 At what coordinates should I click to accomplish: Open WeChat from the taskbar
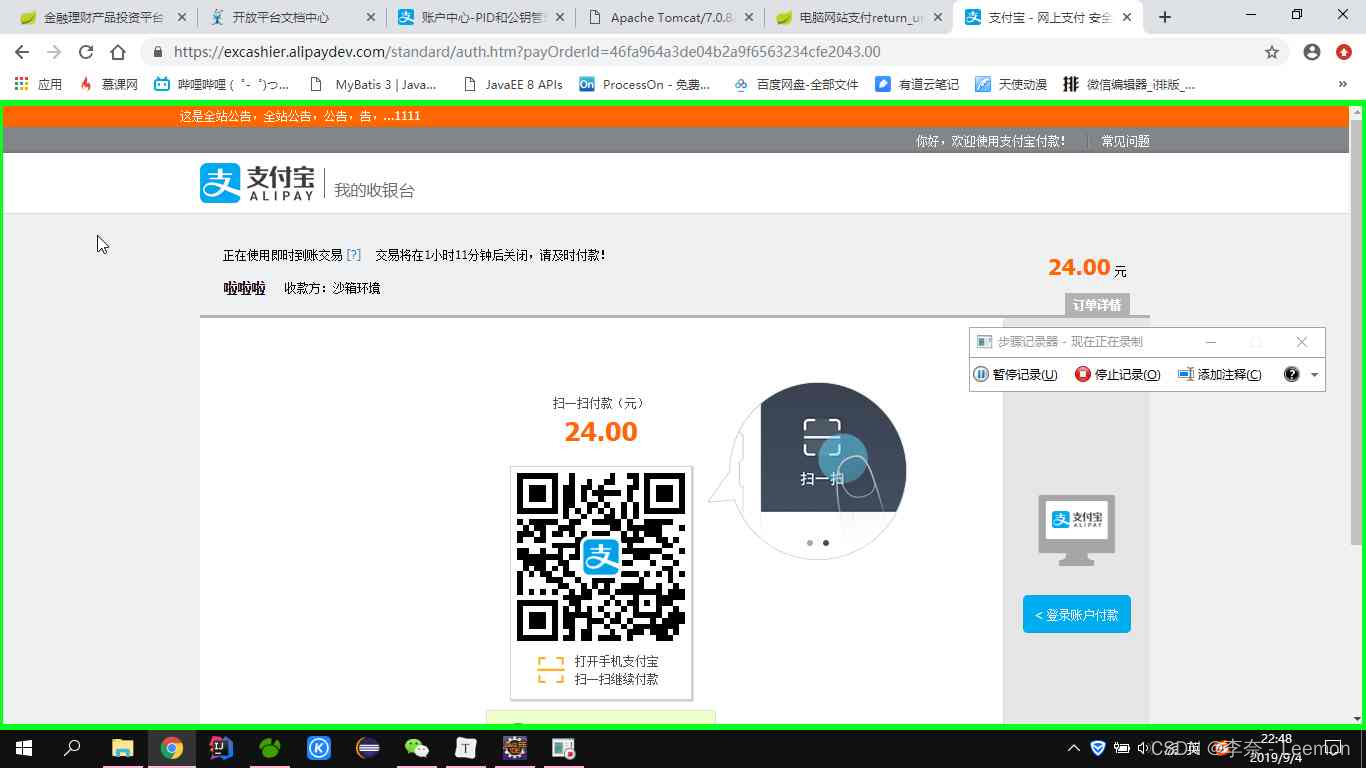(x=416, y=747)
